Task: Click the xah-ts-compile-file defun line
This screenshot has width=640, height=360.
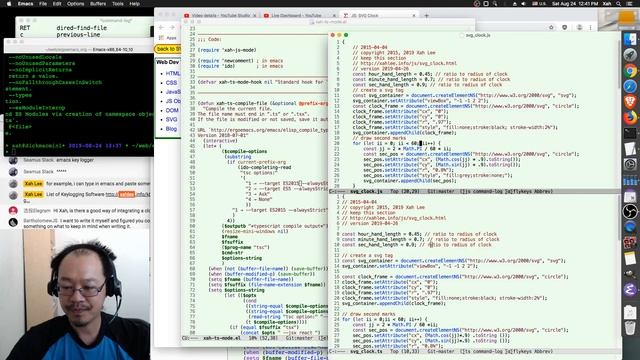Action: point(263,103)
